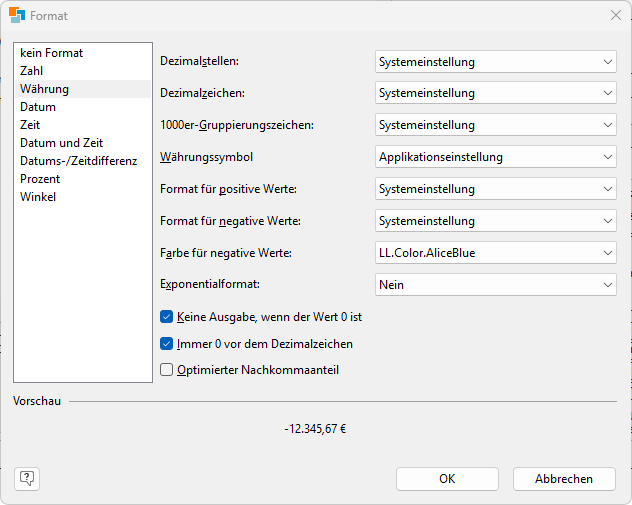Click the Abbrechen button
This screenshot has width=632, height=505.
pyautogui.click(x=564, y=479)
